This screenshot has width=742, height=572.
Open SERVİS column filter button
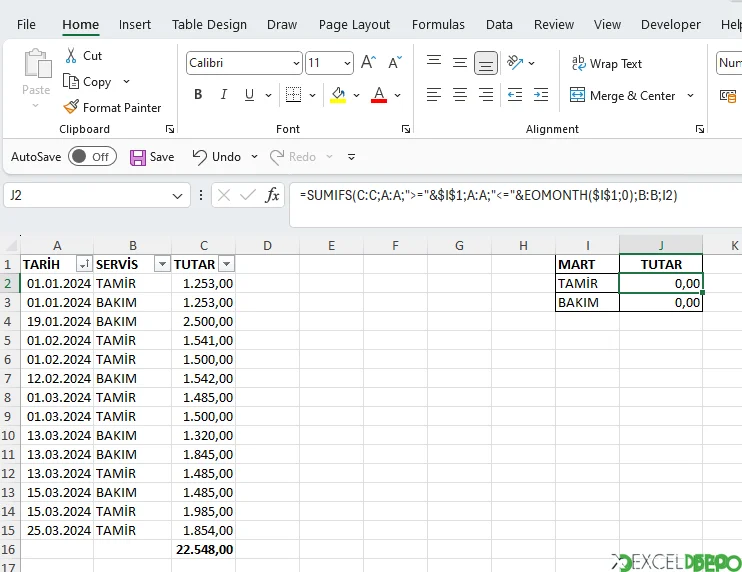[x=162, y=264]
